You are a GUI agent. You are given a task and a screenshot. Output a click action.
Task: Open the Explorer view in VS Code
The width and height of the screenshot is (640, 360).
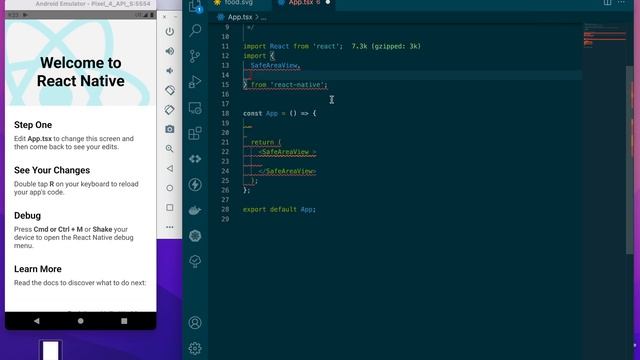coord(195,6)
